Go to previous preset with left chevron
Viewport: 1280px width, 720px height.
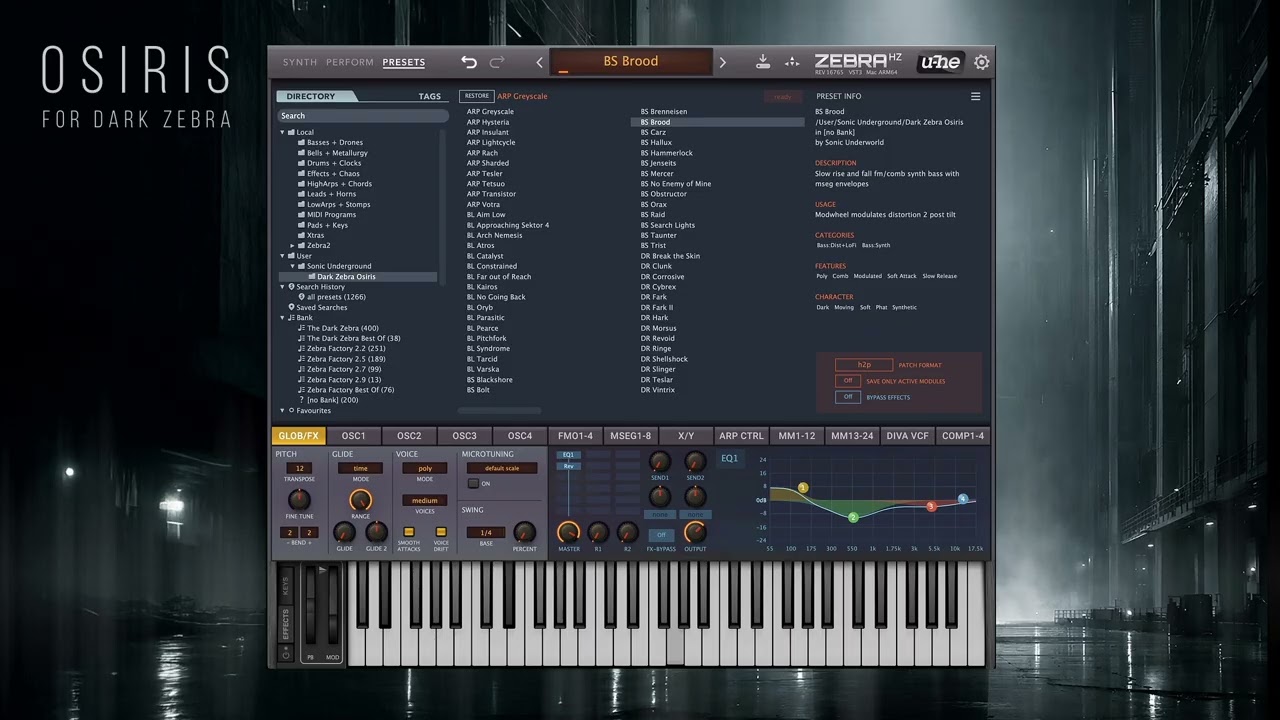[x=540, y=62]
